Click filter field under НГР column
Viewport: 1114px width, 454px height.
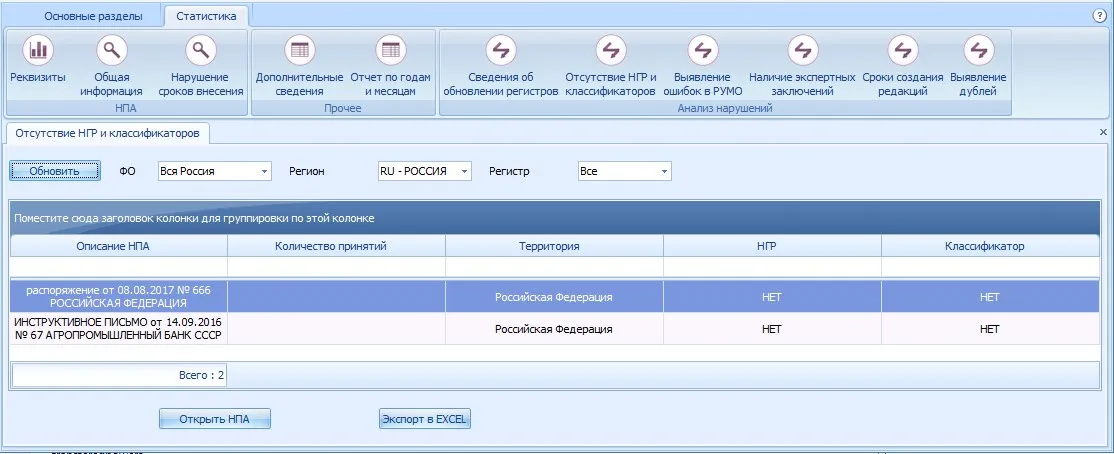772,266
